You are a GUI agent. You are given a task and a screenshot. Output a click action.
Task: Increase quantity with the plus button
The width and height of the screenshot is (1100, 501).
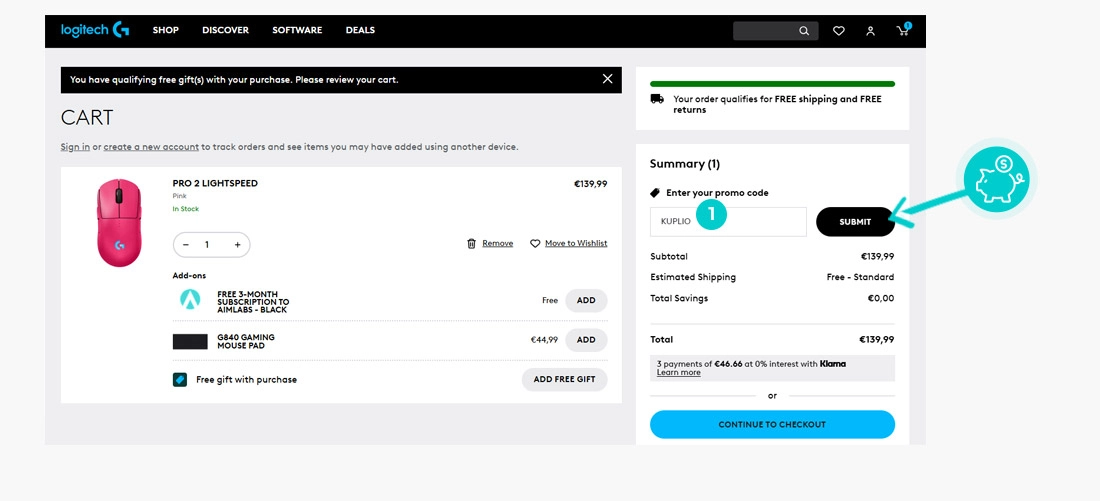pos(237,245)
